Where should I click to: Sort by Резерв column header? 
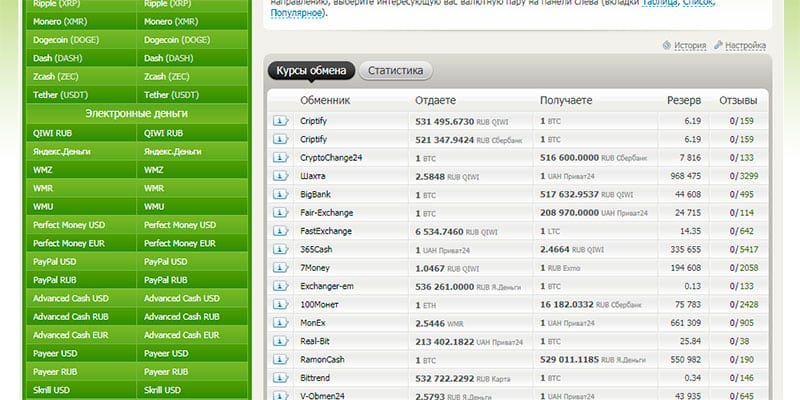click(x=684, y=101)
